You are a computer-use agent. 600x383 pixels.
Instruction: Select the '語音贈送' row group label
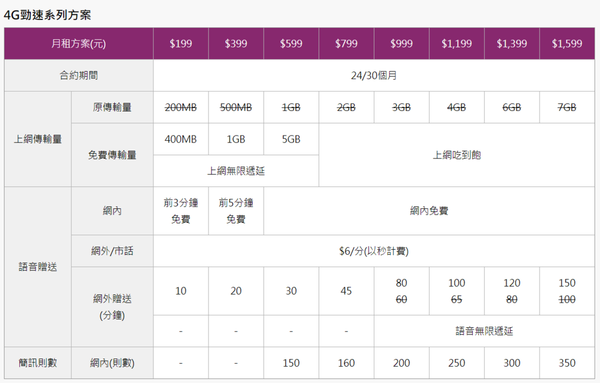(38, 267)
